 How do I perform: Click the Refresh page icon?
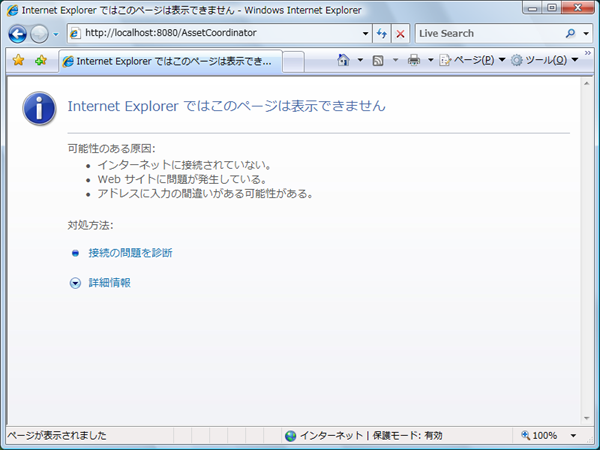(382, 34)
